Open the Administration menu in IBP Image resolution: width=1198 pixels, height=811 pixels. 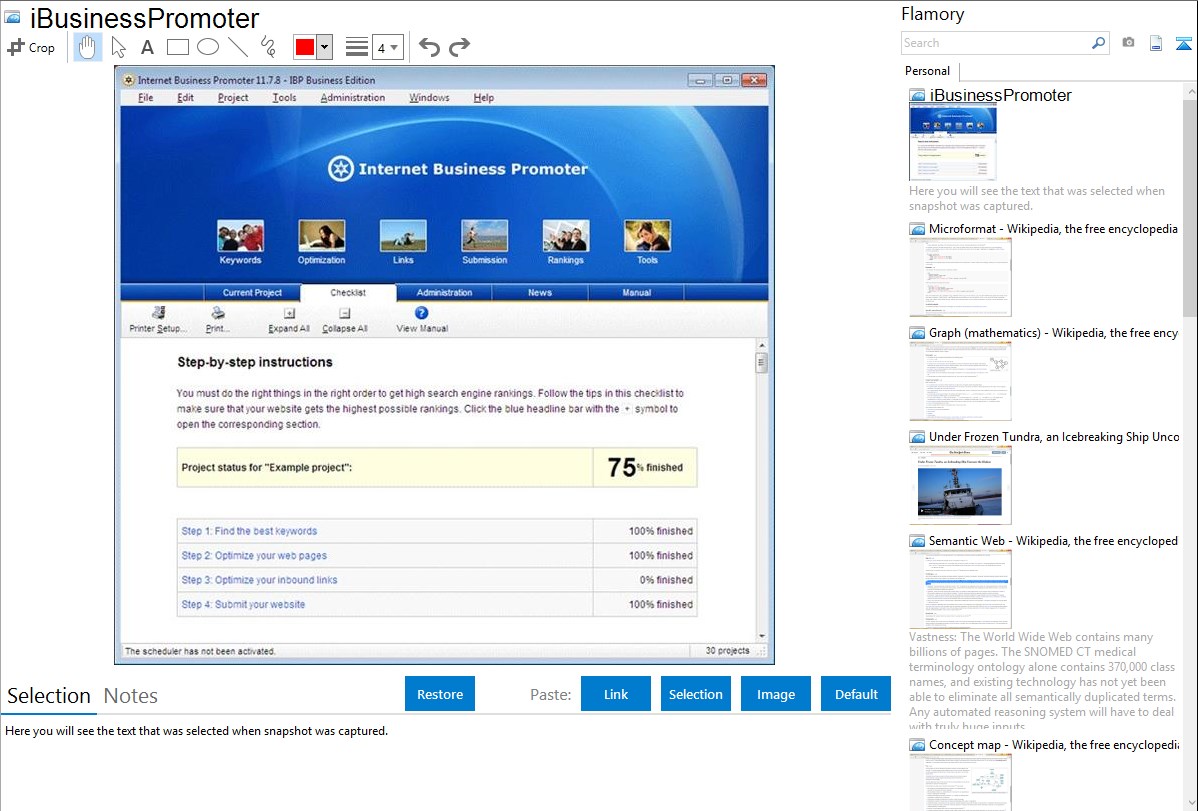click(x=352, y=98)
